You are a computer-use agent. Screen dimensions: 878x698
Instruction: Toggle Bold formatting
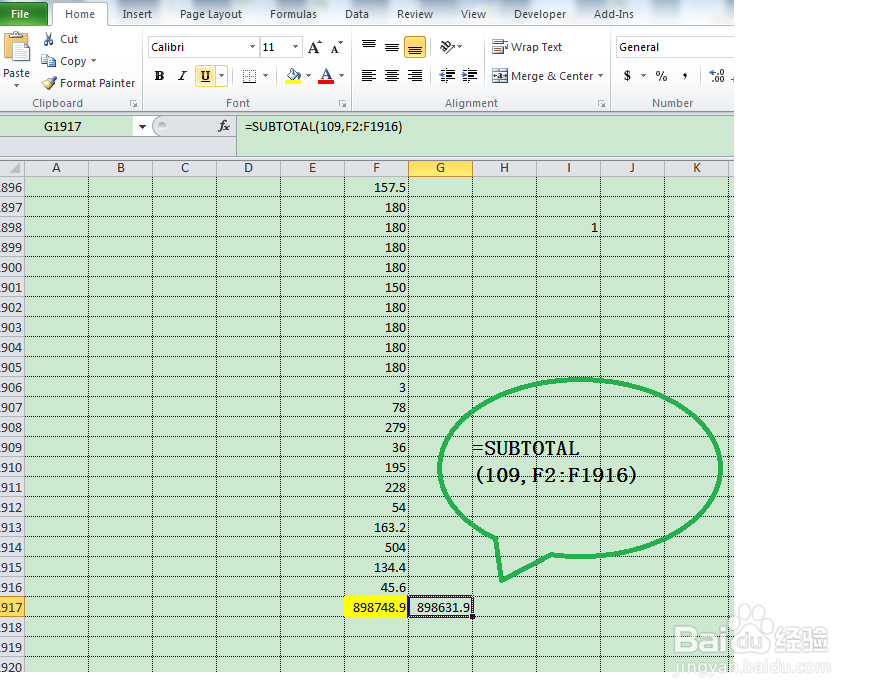point(160,76)
